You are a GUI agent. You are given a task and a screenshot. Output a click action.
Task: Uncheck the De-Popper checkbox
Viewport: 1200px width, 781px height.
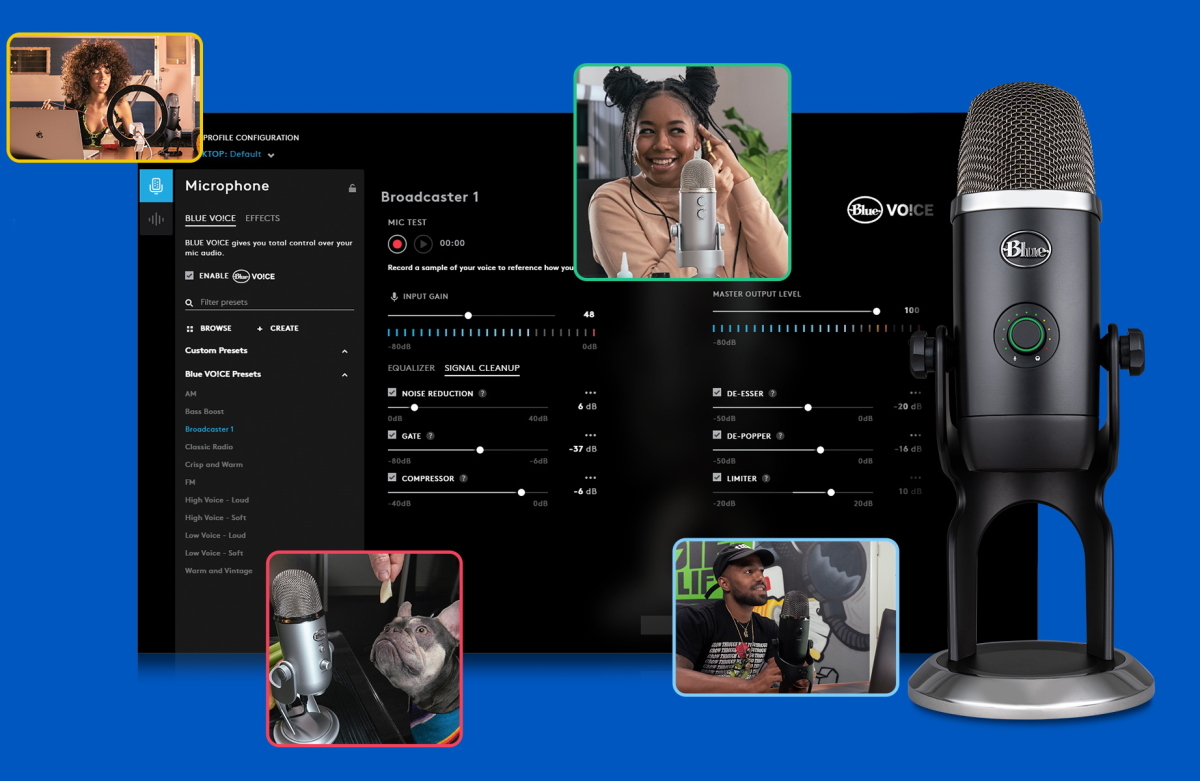[x=717, y=436]
